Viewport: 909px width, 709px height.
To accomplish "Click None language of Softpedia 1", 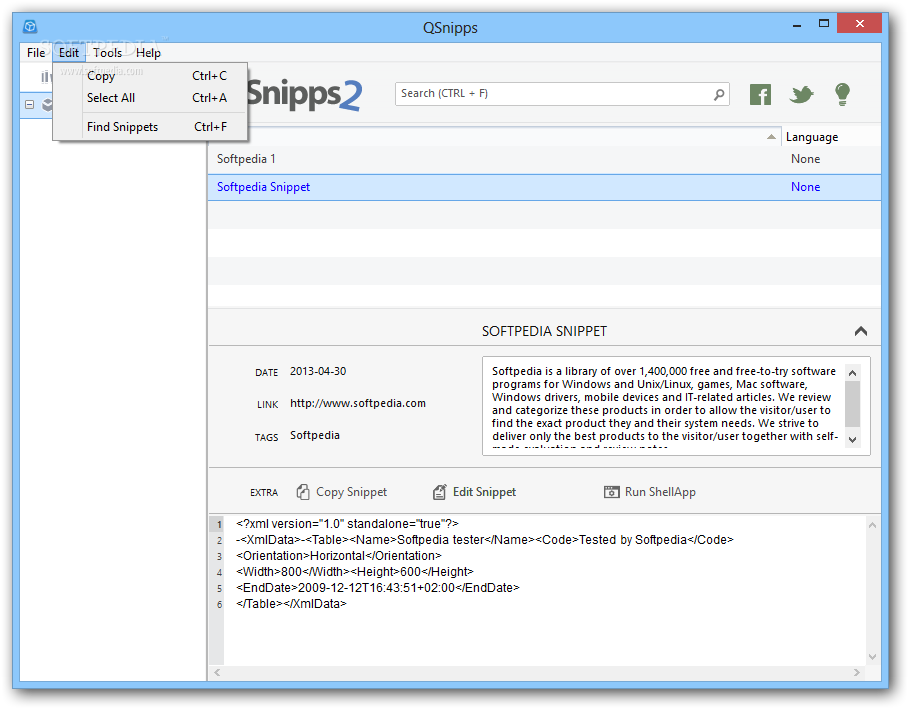I will coord(805,159).
